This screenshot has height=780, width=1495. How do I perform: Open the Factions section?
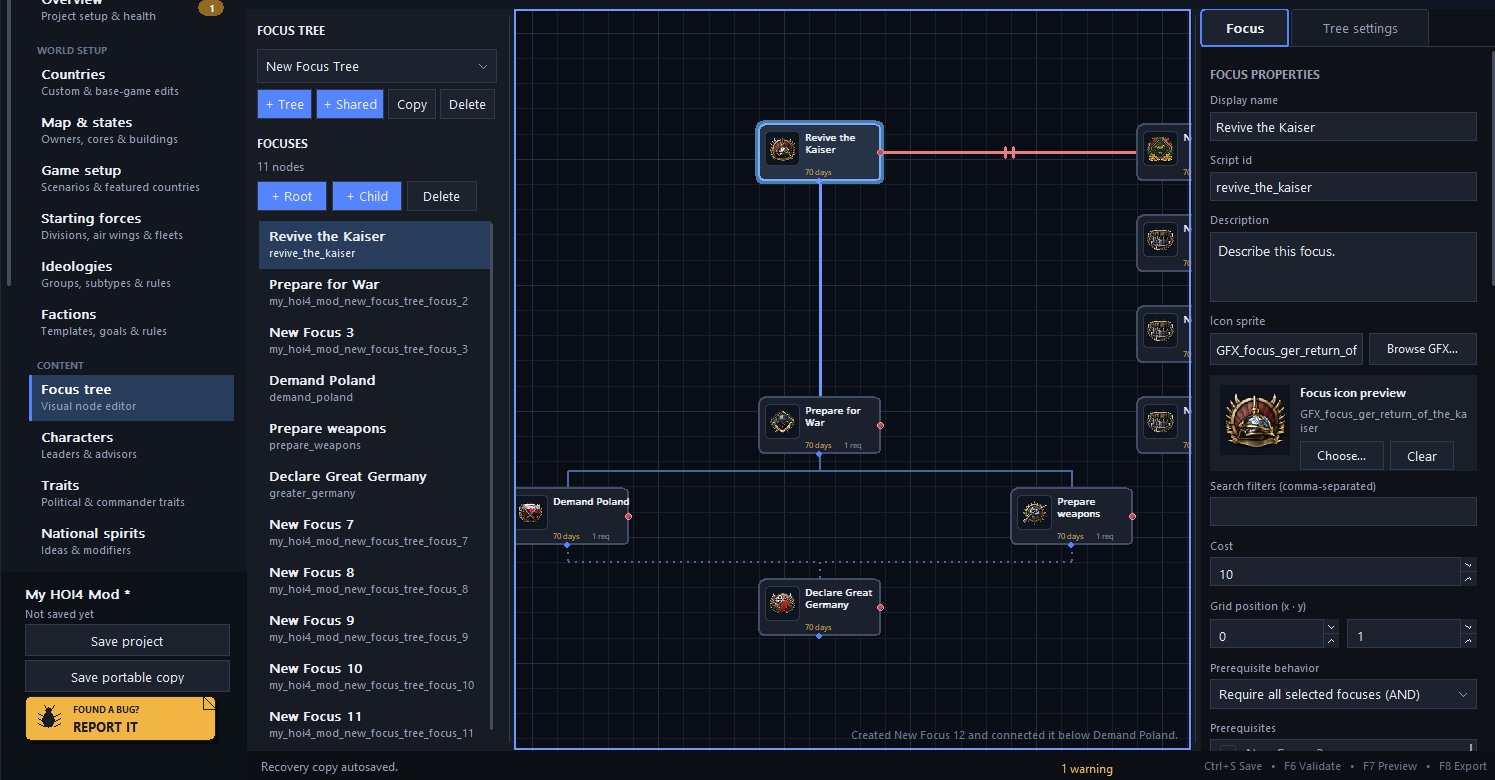(x=132, y=322)
